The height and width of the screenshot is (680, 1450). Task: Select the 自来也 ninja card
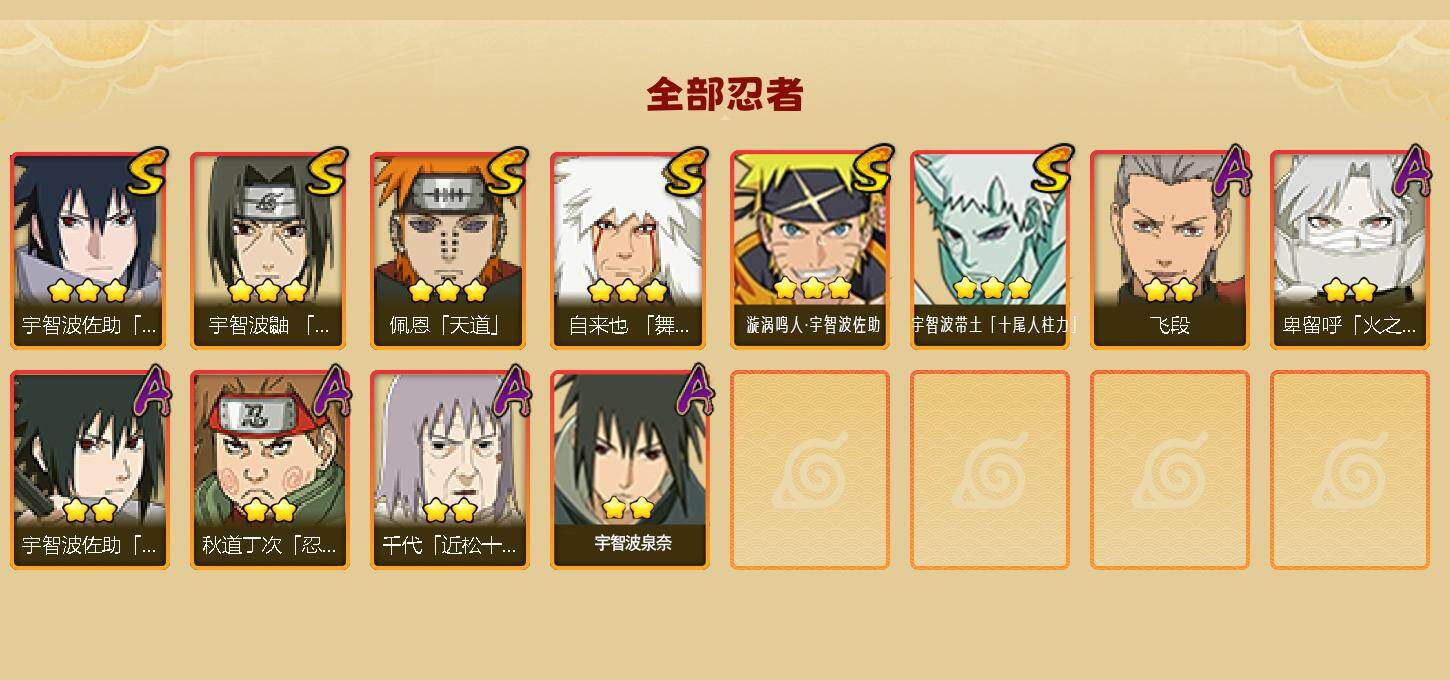pyautogui.click(x=629, y=250)
